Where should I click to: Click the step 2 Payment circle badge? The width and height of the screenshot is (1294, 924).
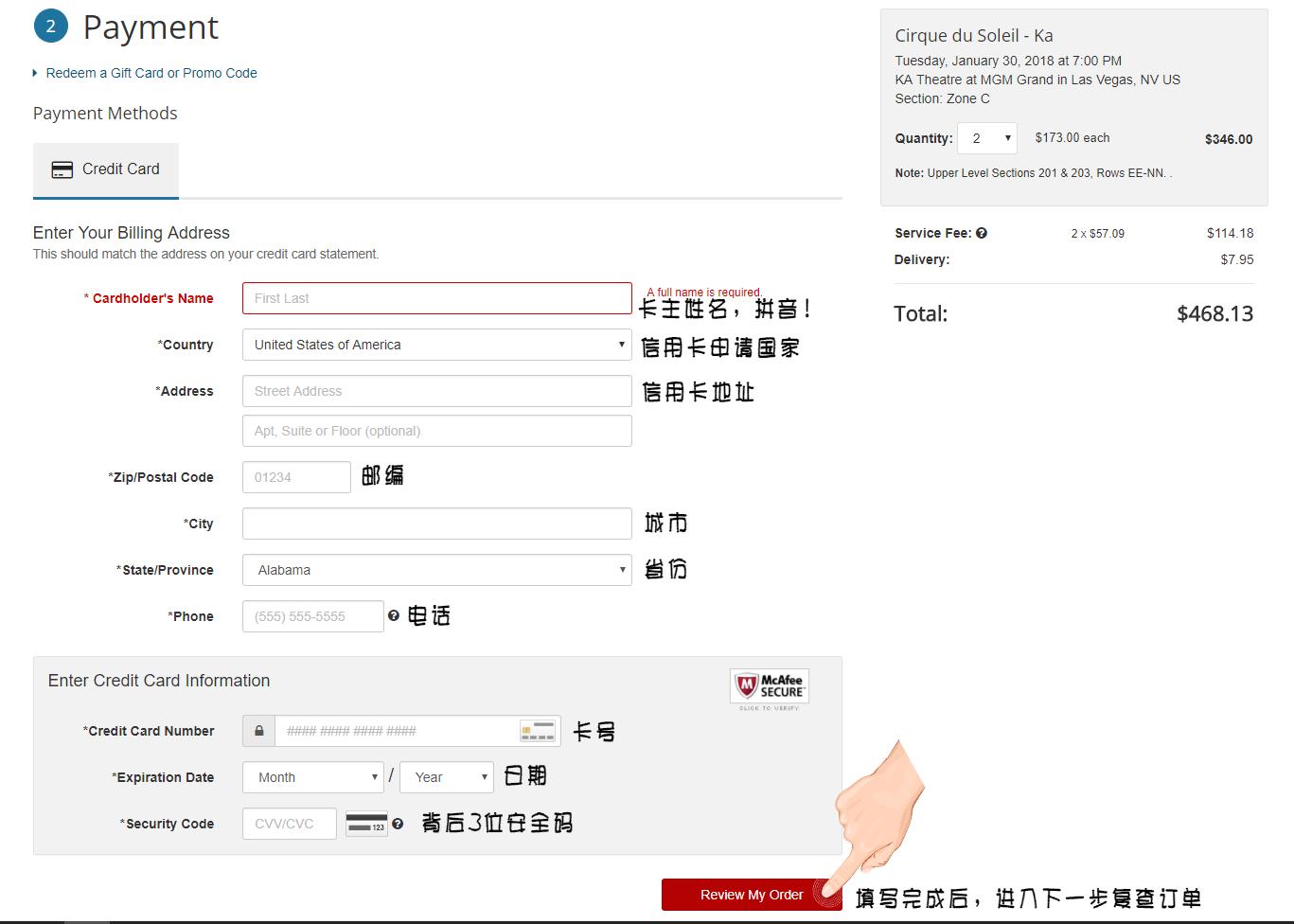pos(51,27)
